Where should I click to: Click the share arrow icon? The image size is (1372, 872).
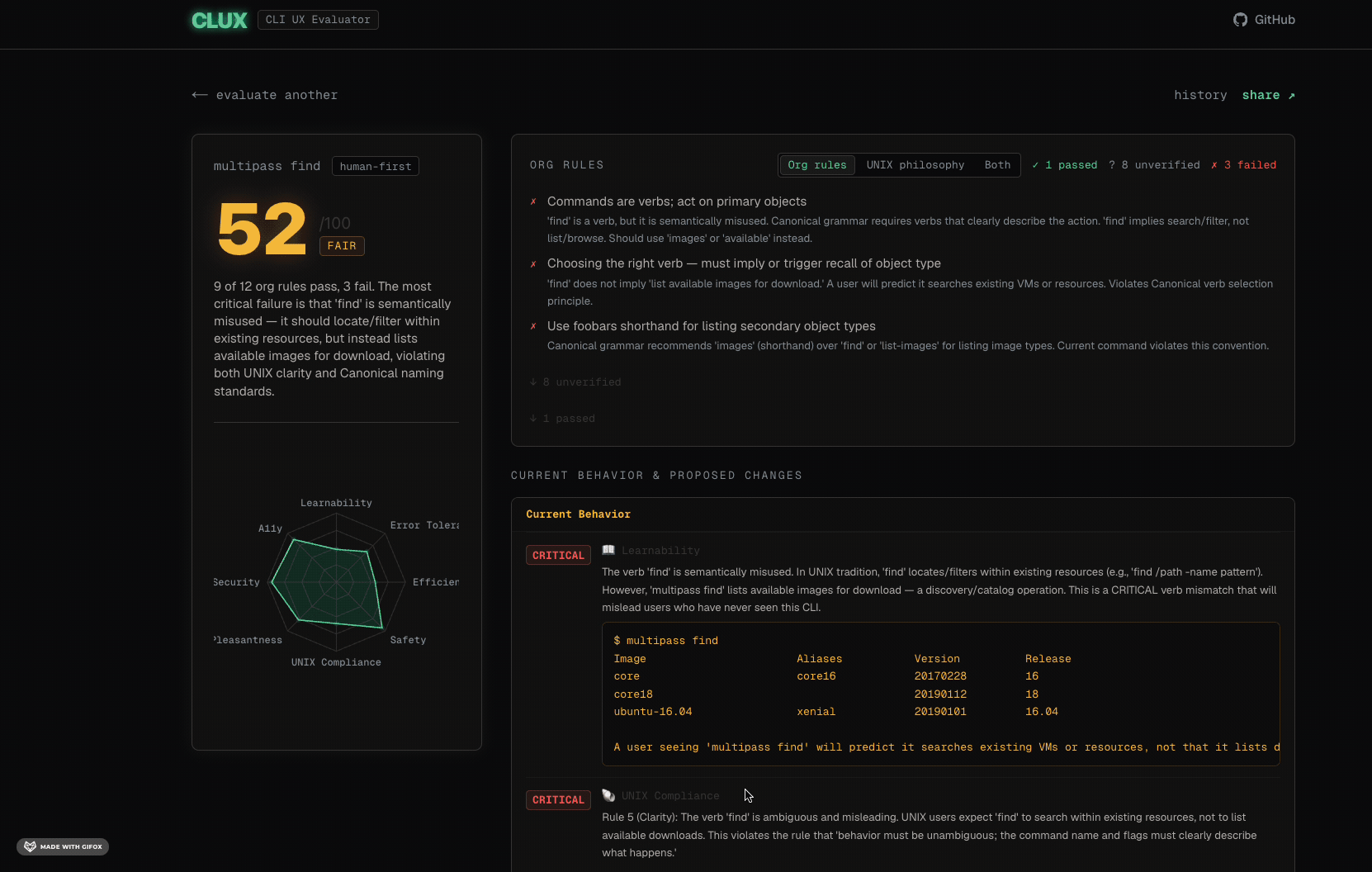[x=1291, y=96]
